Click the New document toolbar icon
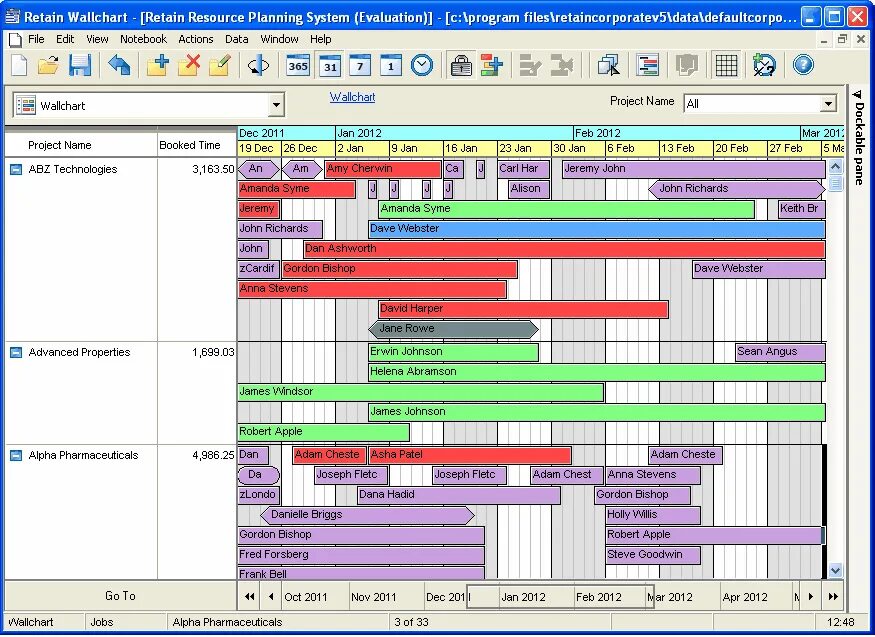The height and width of the screenshot is (637, 875). [x=19, y=66]
